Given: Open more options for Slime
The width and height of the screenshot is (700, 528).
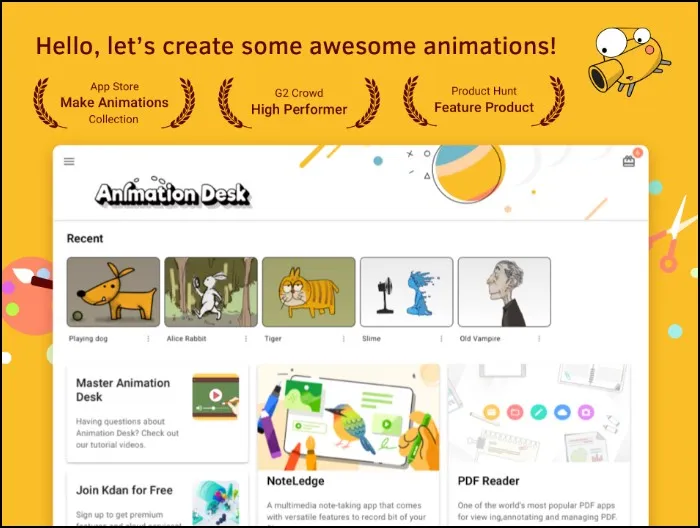Looking at the screenshot, I should (x=442, y=339).
